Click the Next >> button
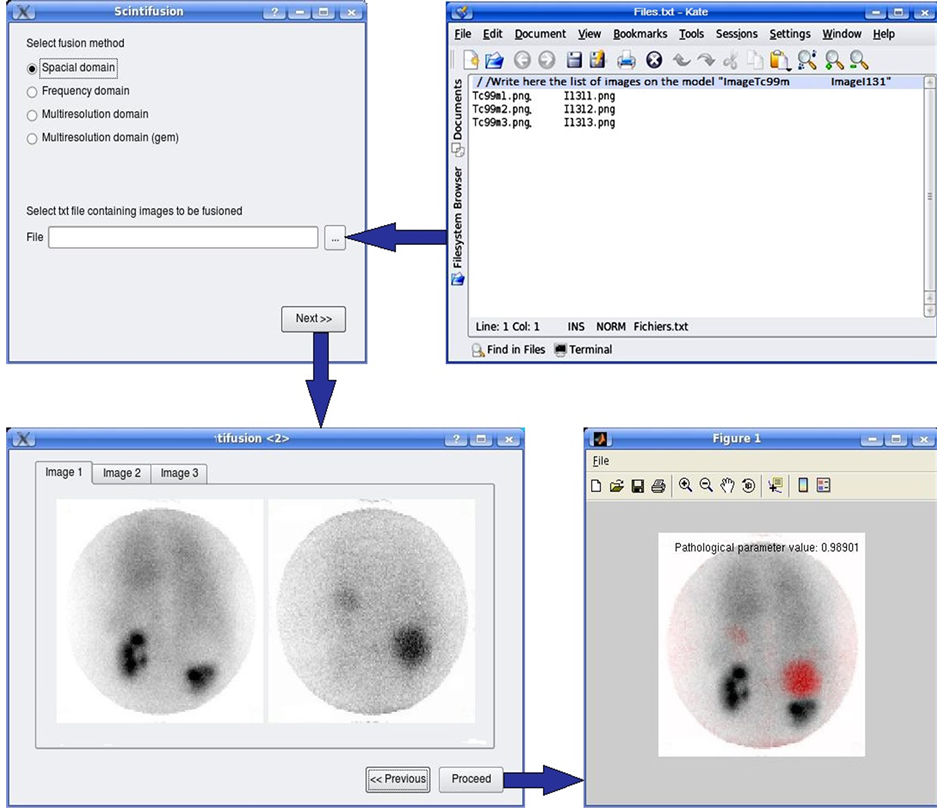Image resolution: width=937 pixels, height=808 pixels. pyautogui.click(x=313, y=319)
